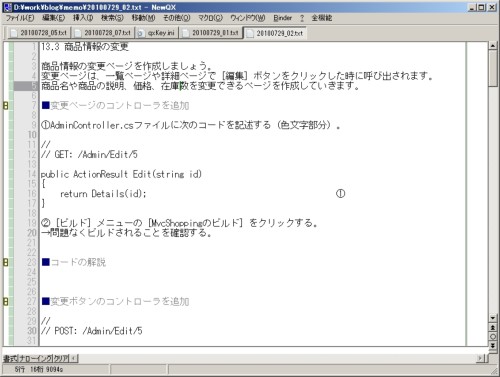Collapse the outline marker on line 7
This screenshot has height=377, width=500.
click(x=6, y=106)
